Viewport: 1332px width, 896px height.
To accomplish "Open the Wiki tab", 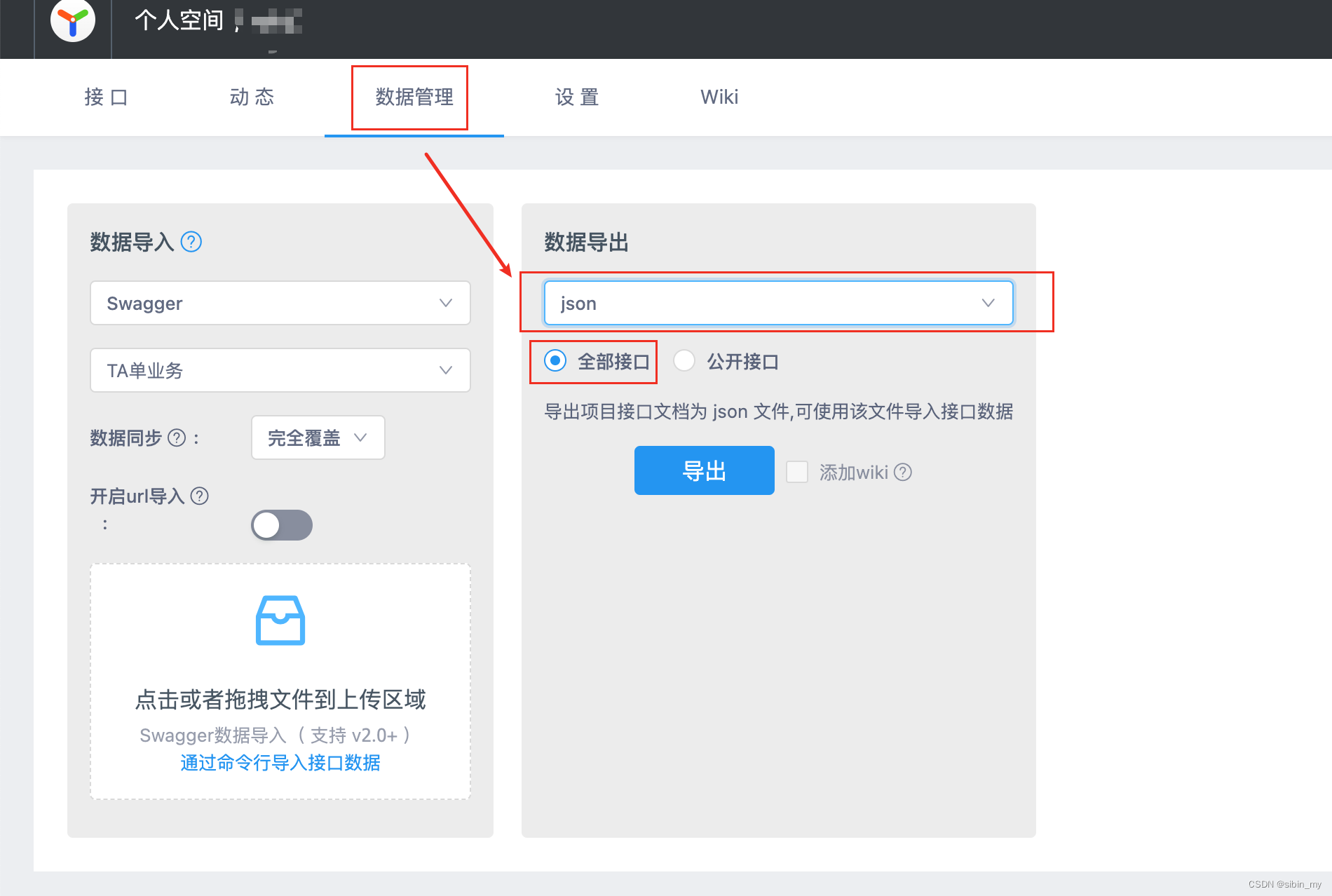I will (x=719, y=97).
